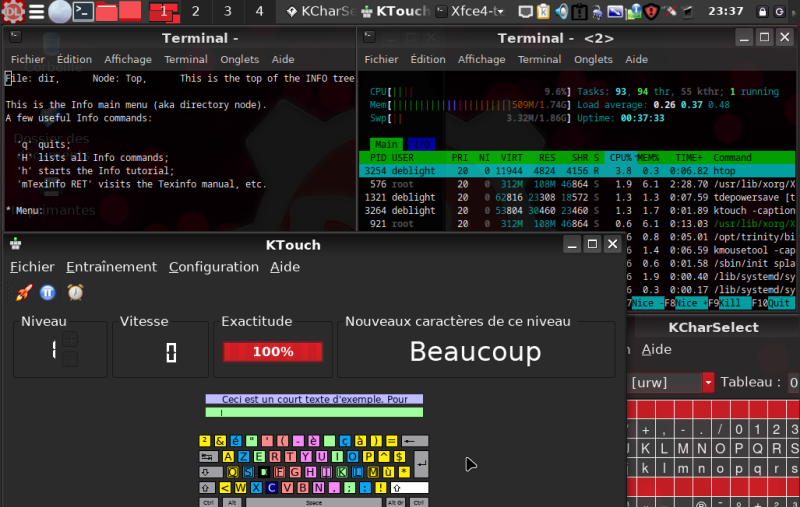The image size is (800, 507).
Task: Click the highlighted dark blue C key
Action: click(271, 488)
